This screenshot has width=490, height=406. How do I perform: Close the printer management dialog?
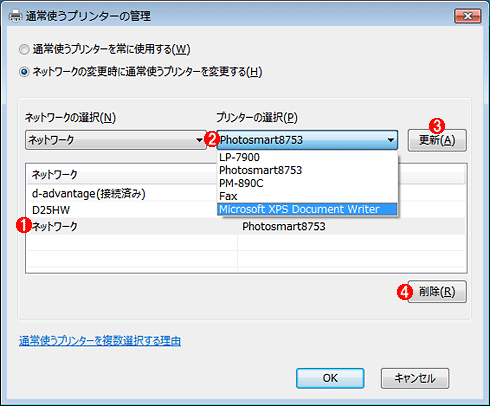tap(467, 16)
